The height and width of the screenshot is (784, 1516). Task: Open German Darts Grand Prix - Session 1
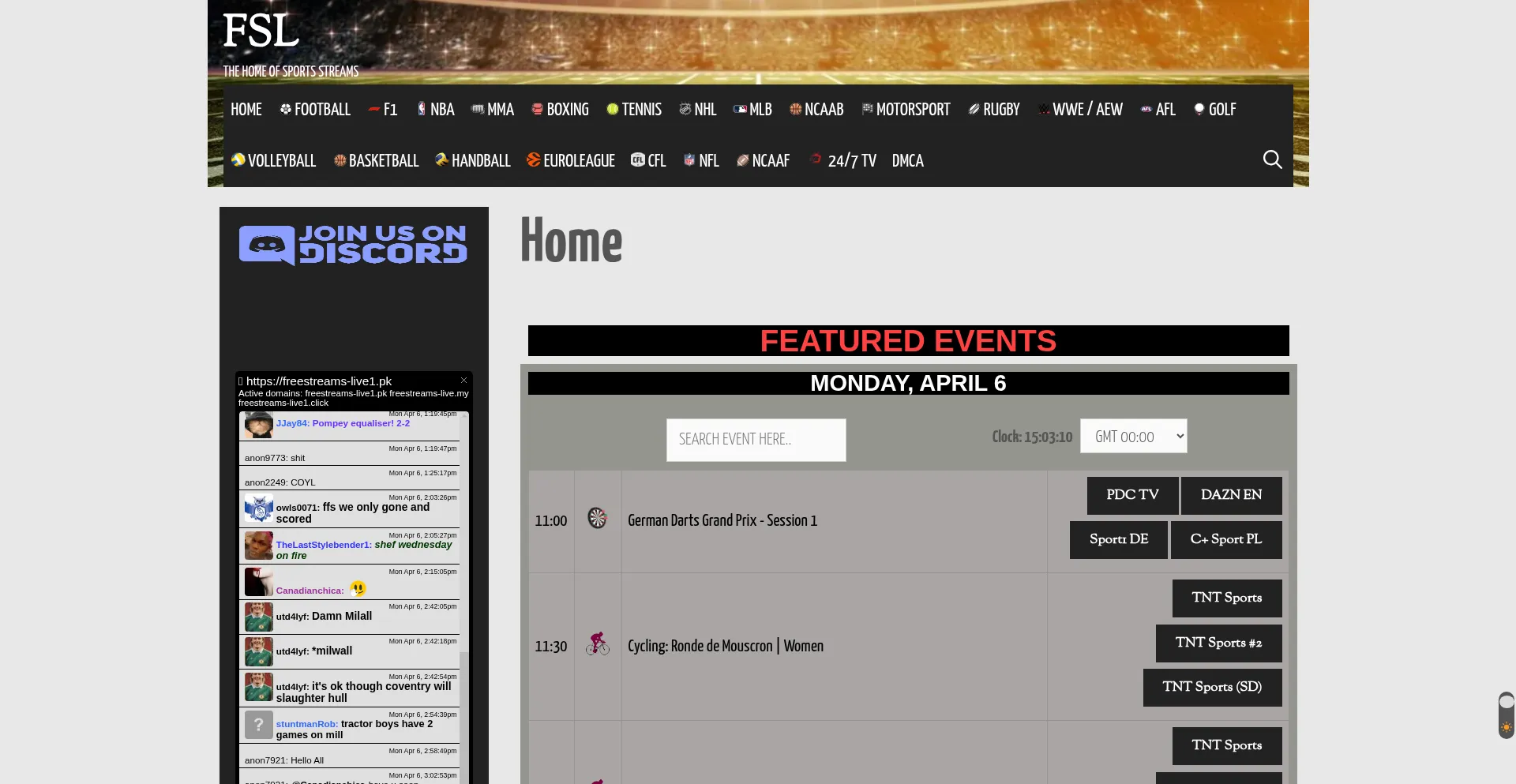(722, 521)
